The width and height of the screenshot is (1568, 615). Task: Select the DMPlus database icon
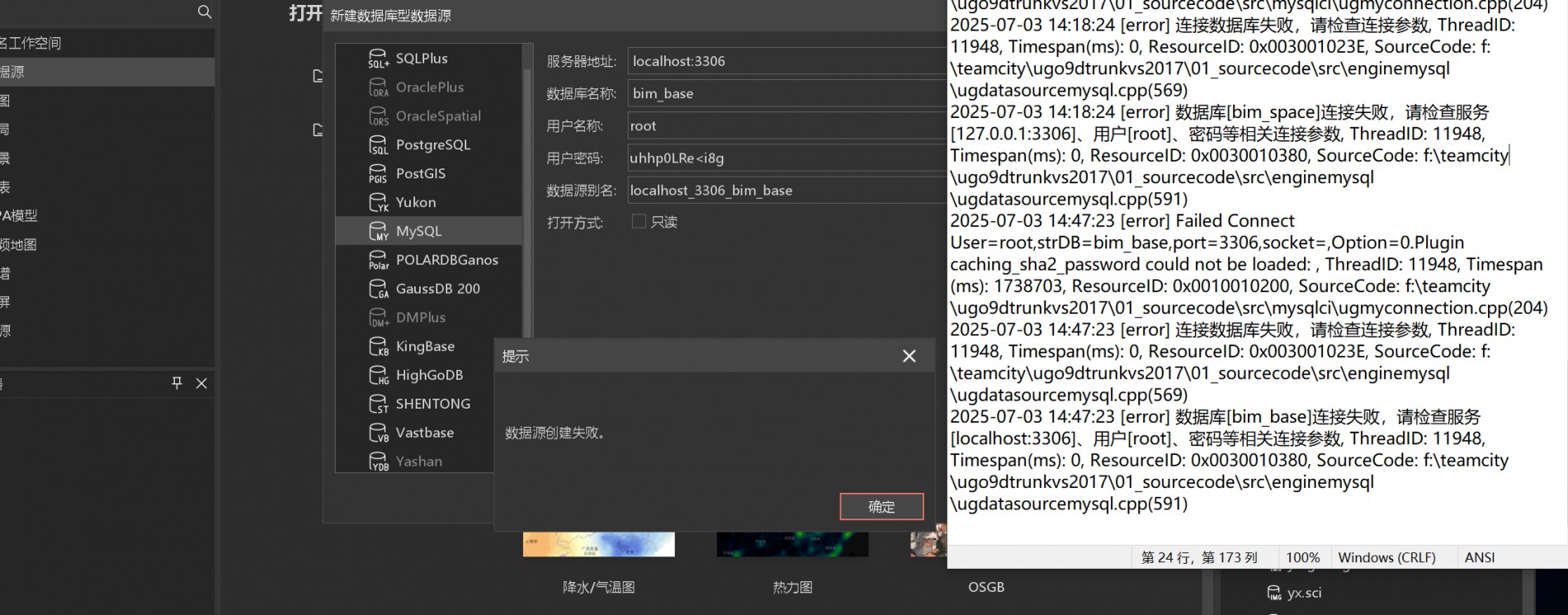pos(378,318)
